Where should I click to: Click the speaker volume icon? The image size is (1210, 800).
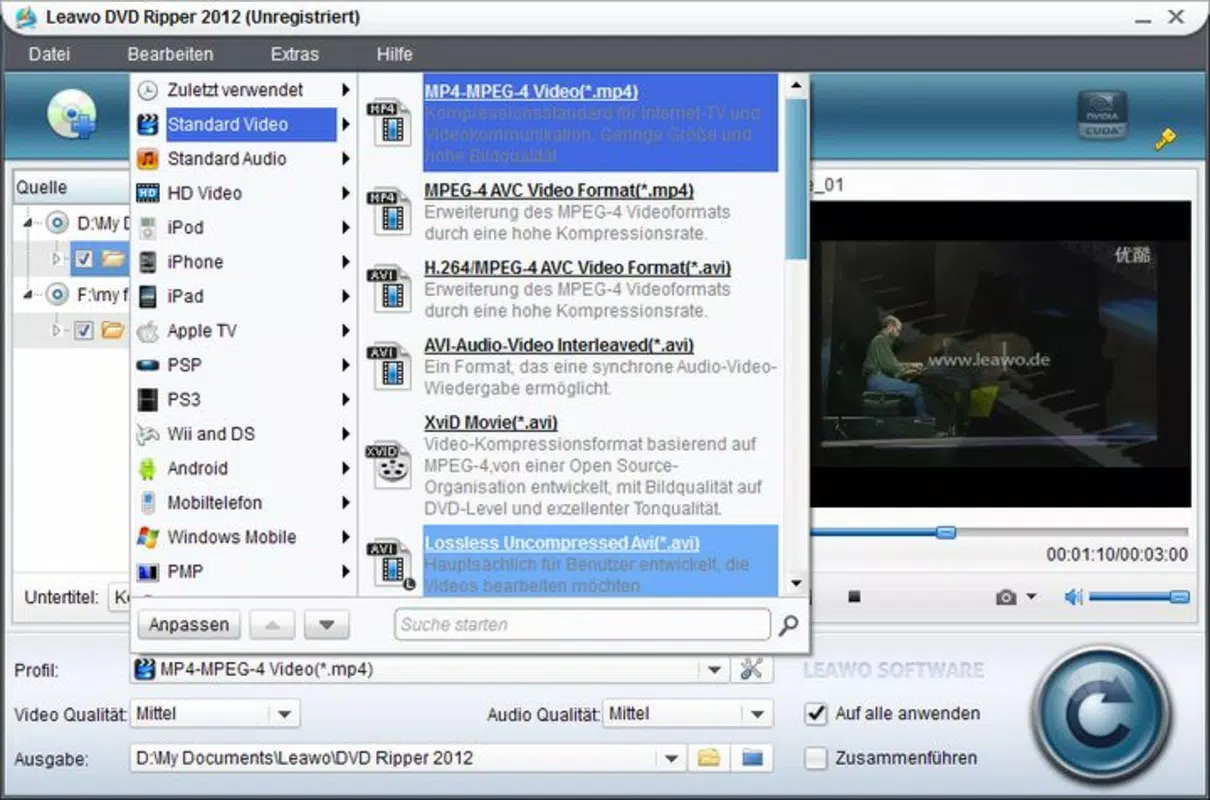[x=1073, y=597]
